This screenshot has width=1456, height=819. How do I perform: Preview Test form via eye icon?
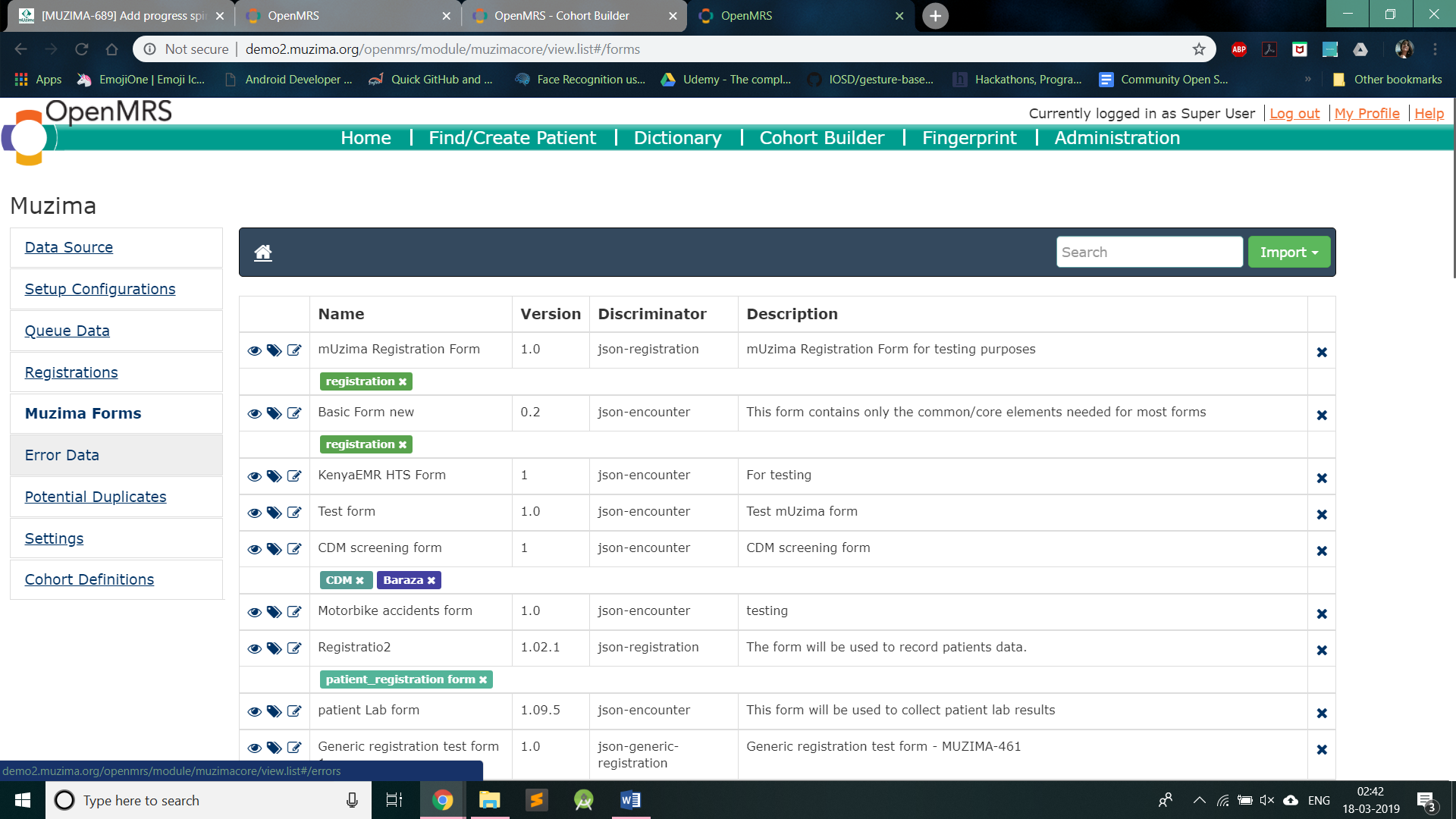tap(255, 513)
